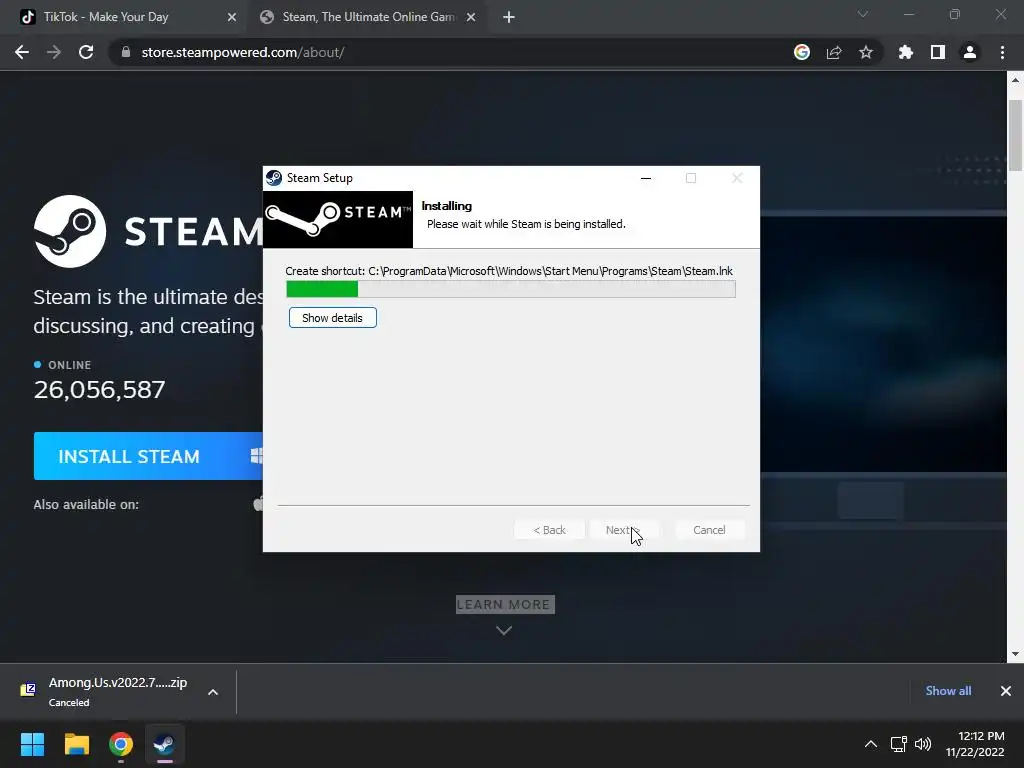
Task: Minimize the Steam Setup window
Action: point(646,178)
